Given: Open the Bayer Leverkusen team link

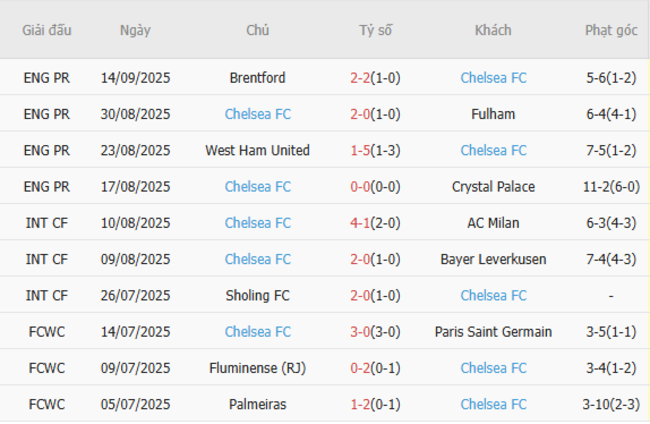Looking at the screenshot, I should coord(493,259).
